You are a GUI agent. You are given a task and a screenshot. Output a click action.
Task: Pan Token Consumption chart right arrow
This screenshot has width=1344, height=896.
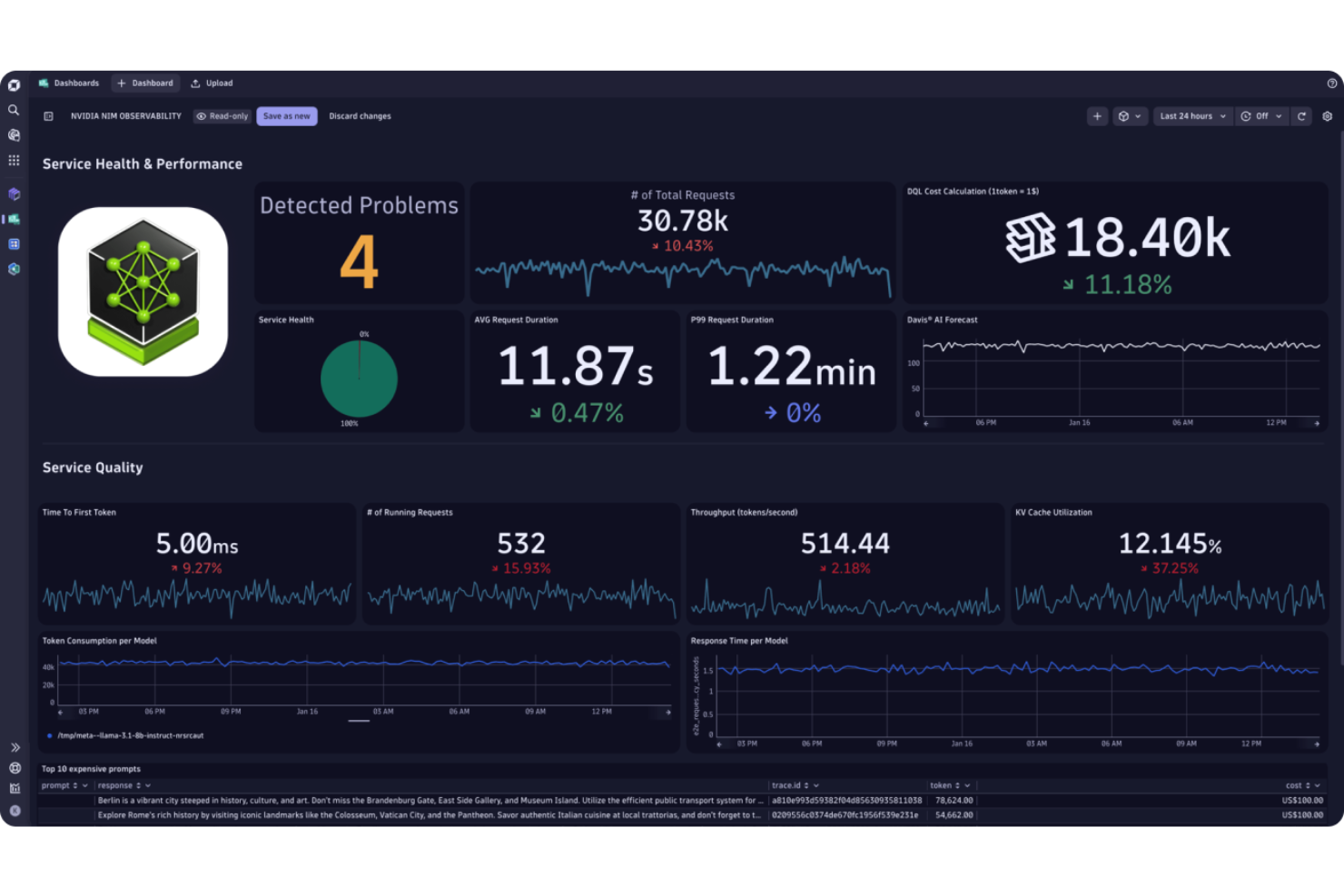668,713
